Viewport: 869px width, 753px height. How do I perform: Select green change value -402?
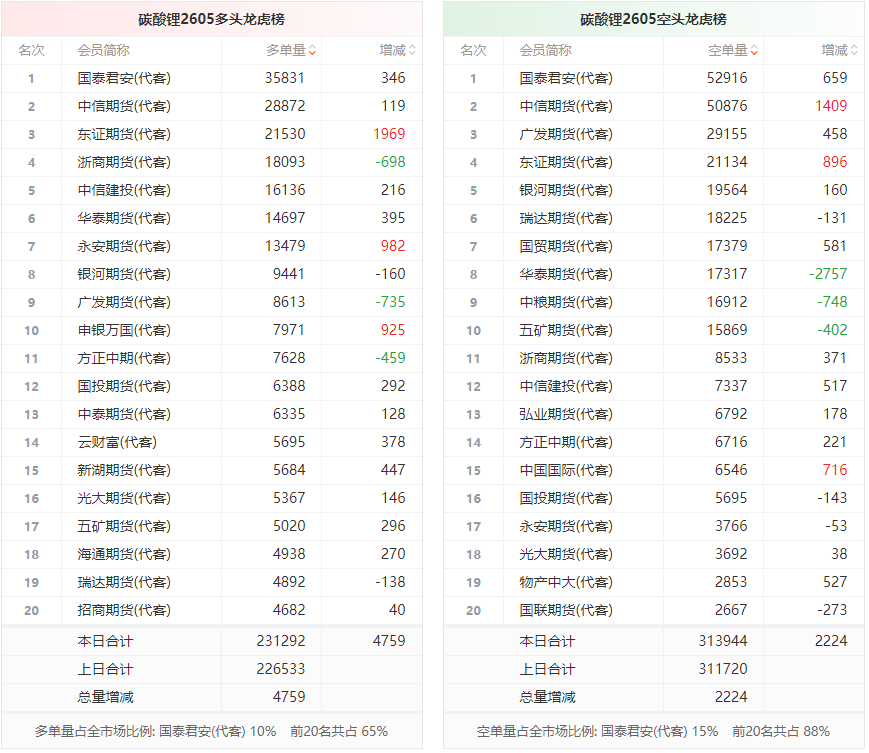pyautogui.click(x=832, y=330)
